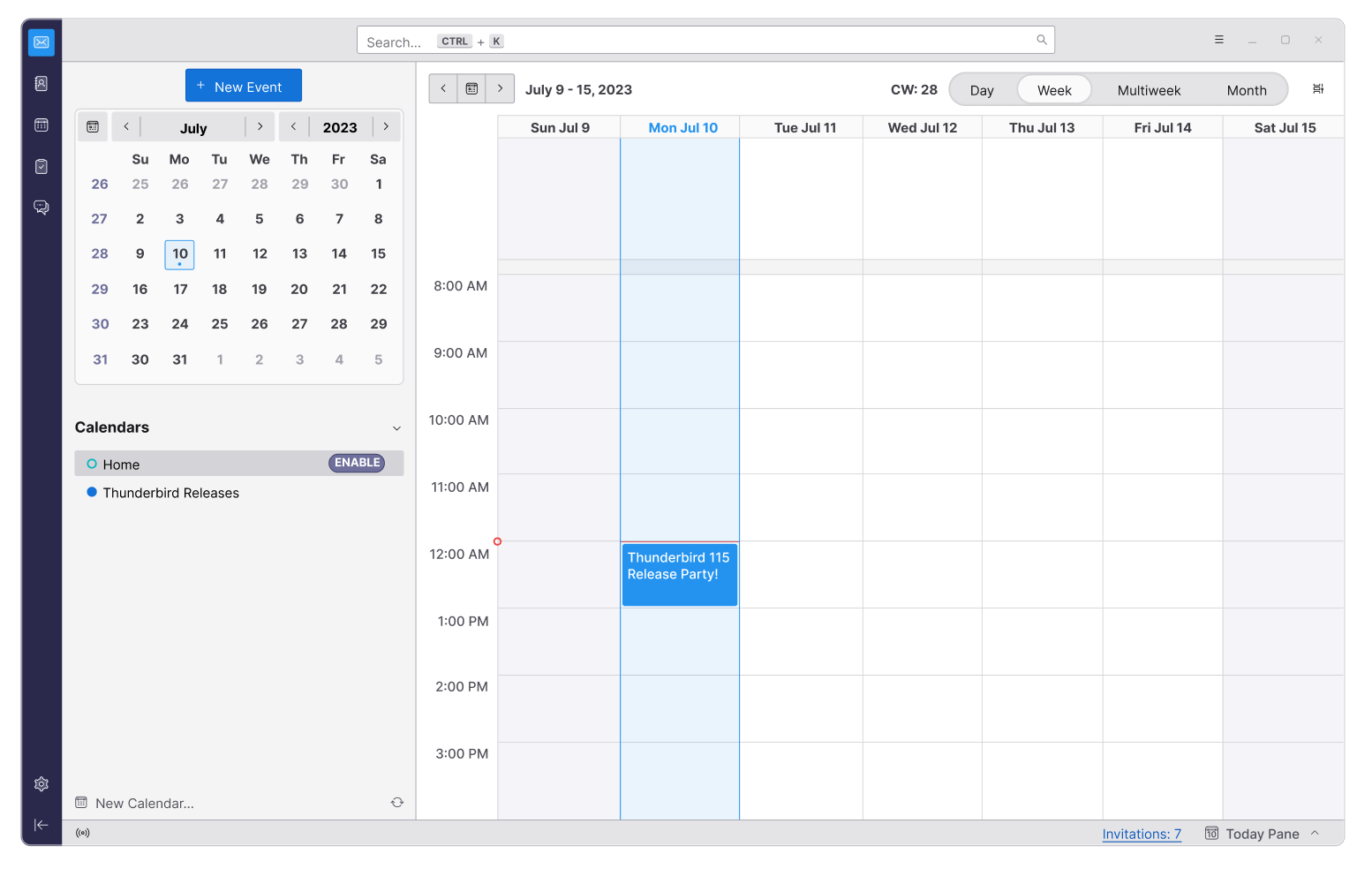
Task: Switch to Day view
Action: coord(982,90)
